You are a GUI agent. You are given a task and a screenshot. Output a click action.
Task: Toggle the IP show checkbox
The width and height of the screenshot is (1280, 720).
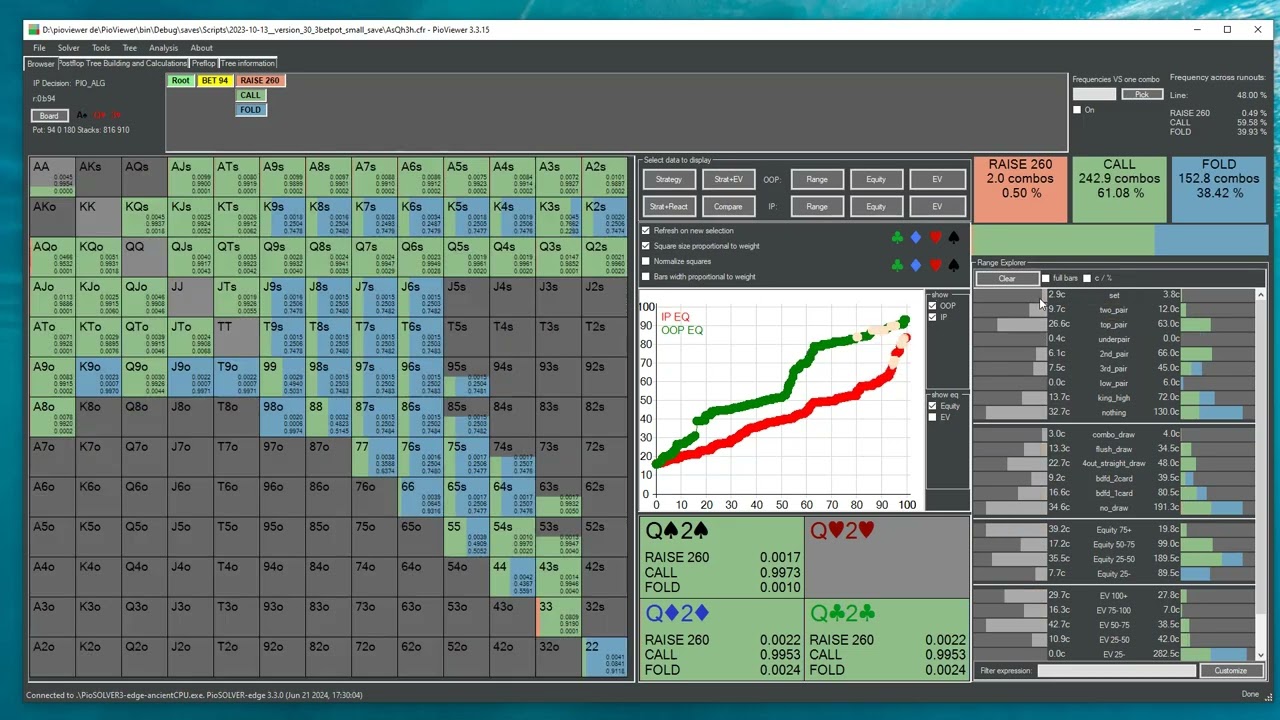pos(933,317)
